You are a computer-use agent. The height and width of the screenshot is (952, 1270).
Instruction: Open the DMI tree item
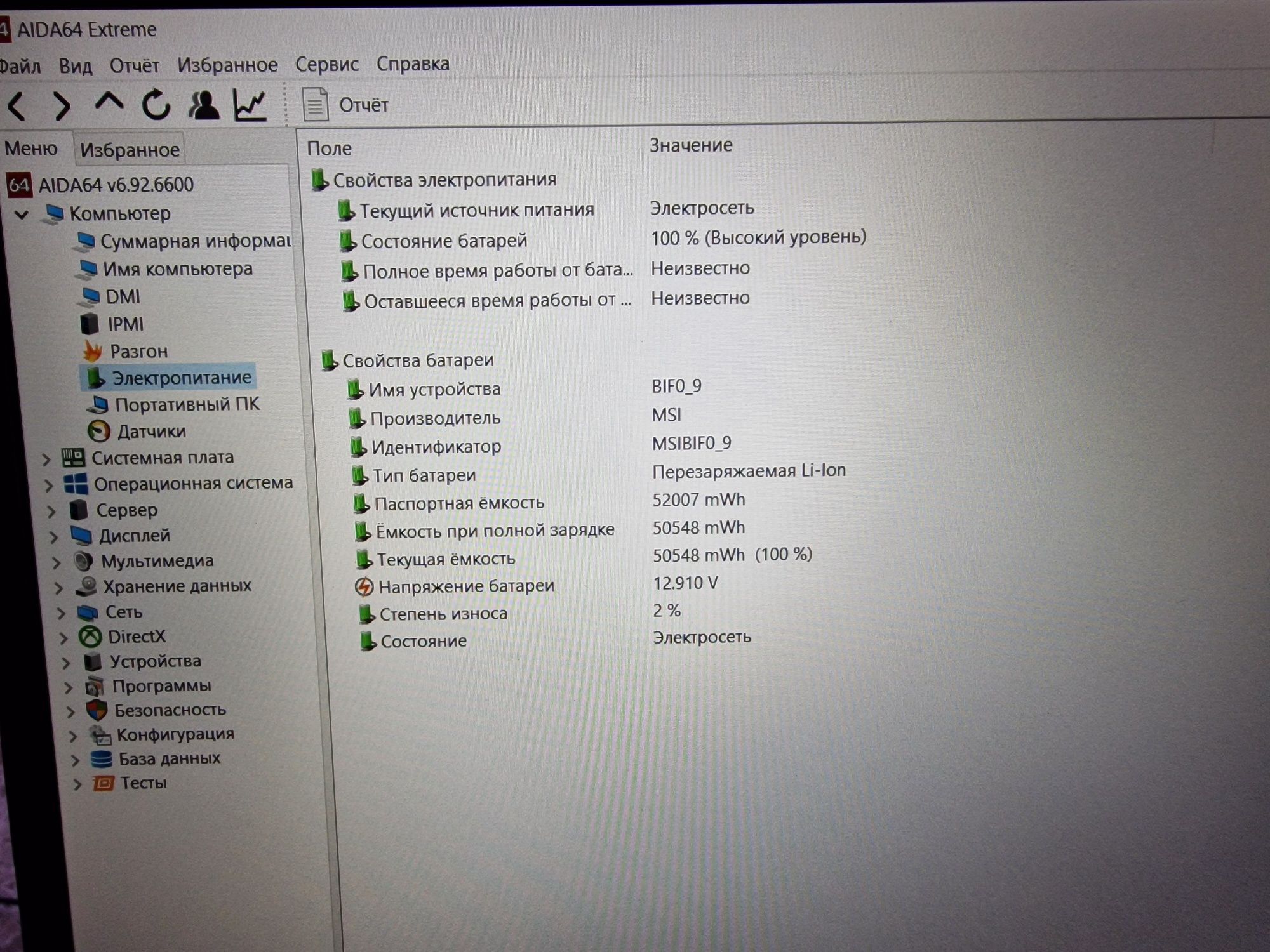point(109,296)
